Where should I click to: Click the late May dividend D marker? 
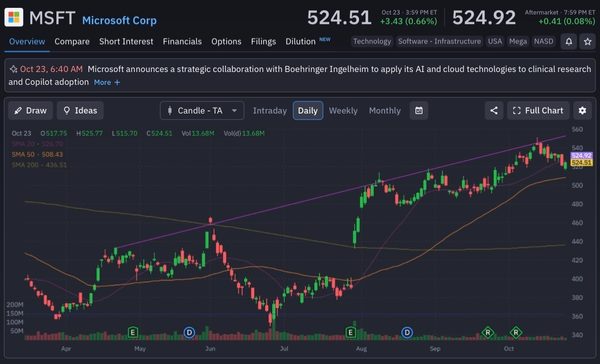tap(189, 332)
